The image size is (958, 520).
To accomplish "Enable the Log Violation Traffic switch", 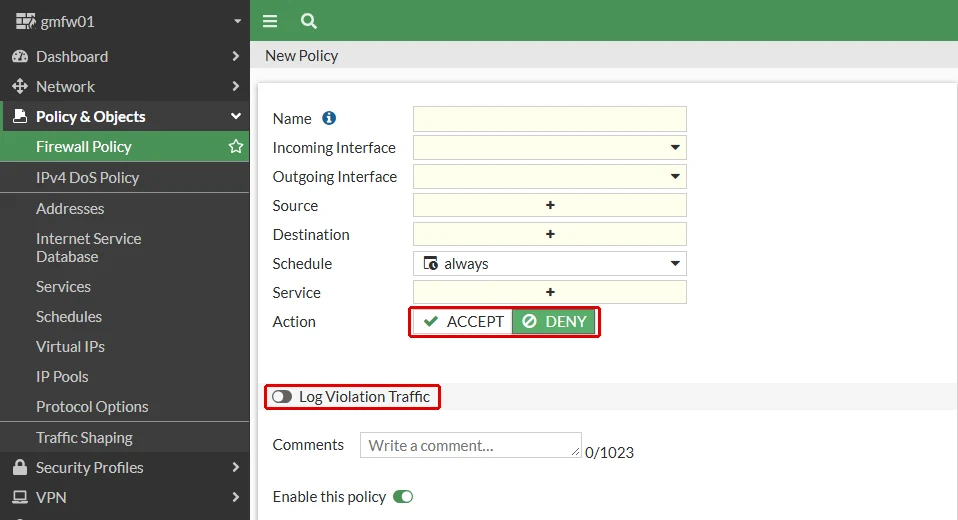I will 282,397.
